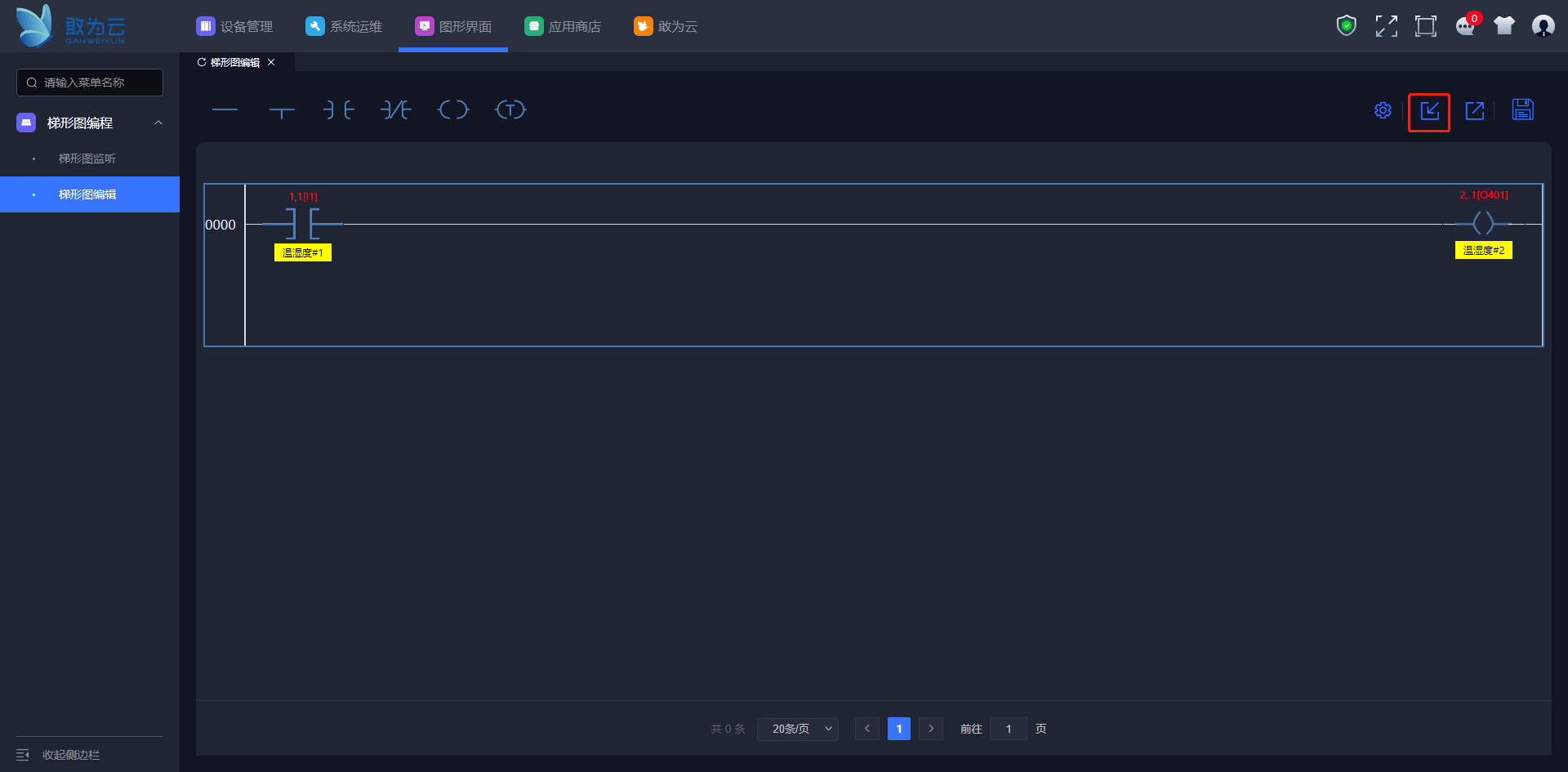Viewport: 1568px width, 772px height.
Task: Open the user avatar menu
Action: click(1543, 26)
